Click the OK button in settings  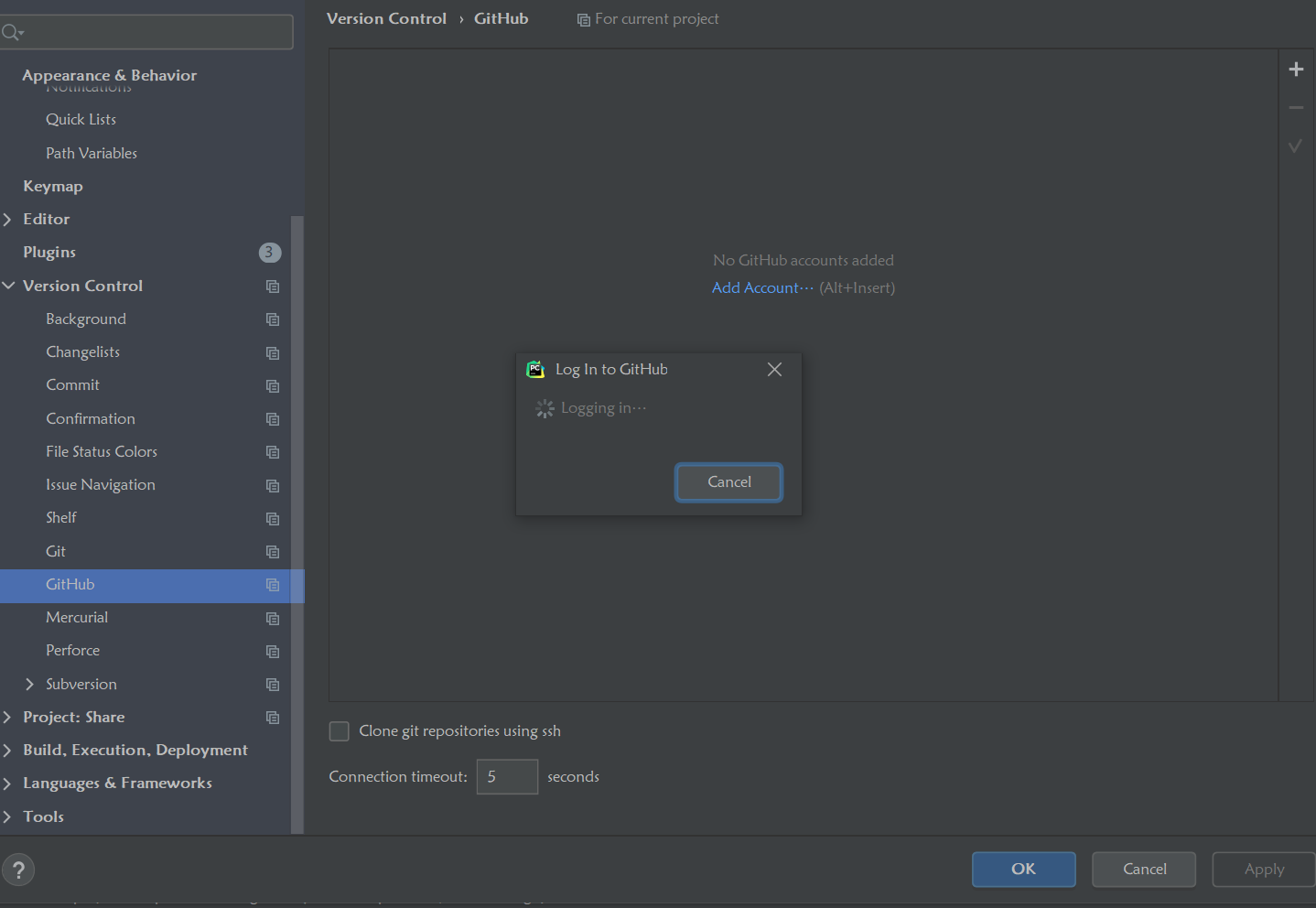[1023, 870]
